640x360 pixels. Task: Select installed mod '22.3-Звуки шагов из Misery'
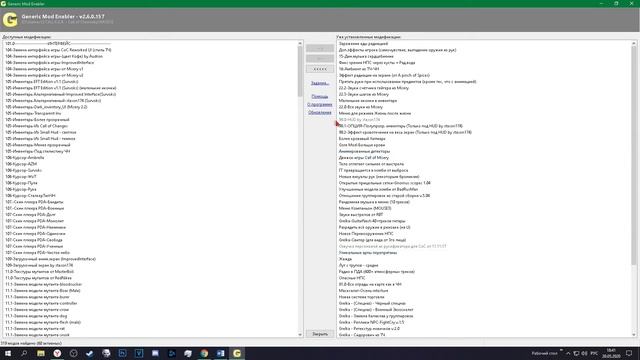coord(364,94)
